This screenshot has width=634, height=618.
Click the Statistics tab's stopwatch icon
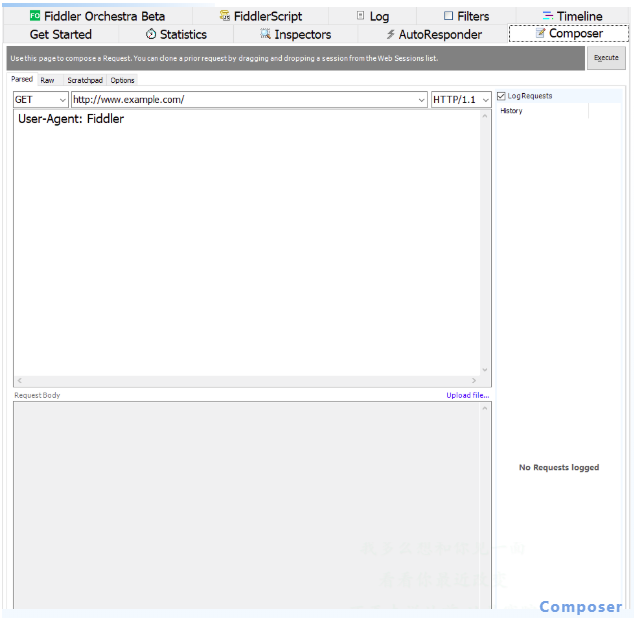coord(151,34)
